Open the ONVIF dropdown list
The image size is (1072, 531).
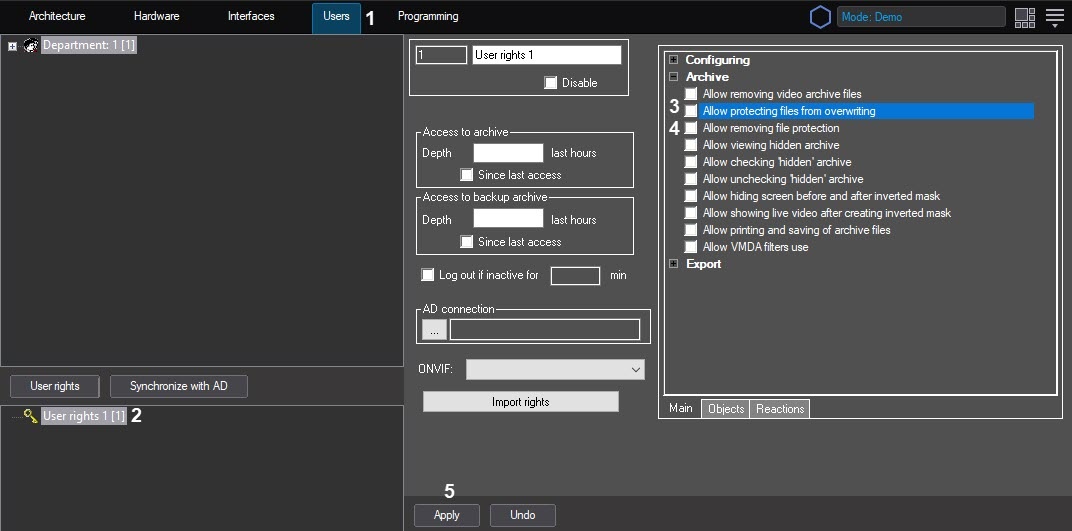pos(555,370)
